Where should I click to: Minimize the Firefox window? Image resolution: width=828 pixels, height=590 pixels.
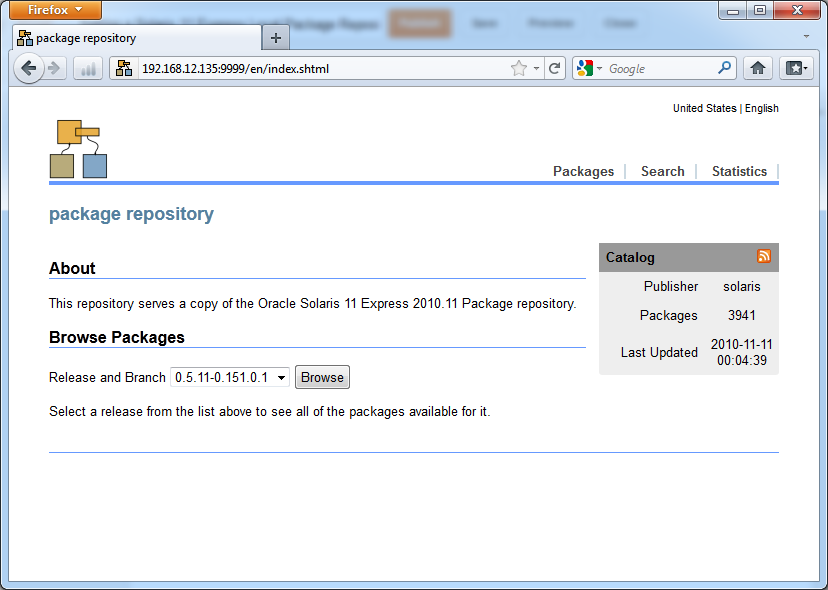732,10
